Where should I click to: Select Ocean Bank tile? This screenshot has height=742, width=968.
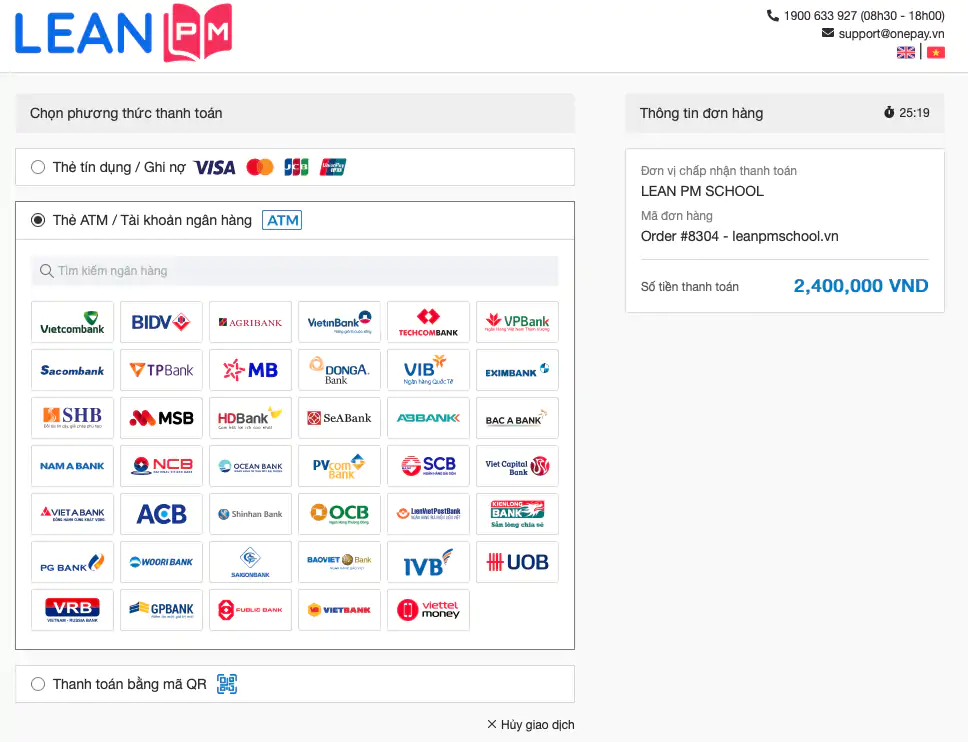[250, 466]
